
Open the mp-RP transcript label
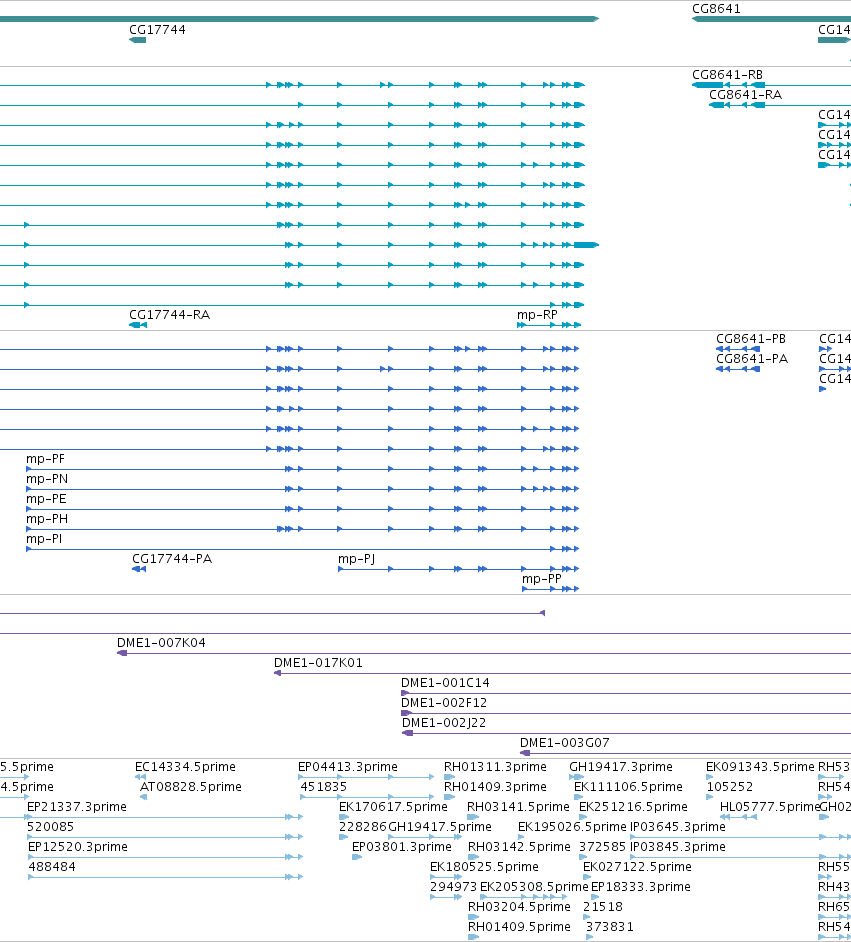[537, 315]
